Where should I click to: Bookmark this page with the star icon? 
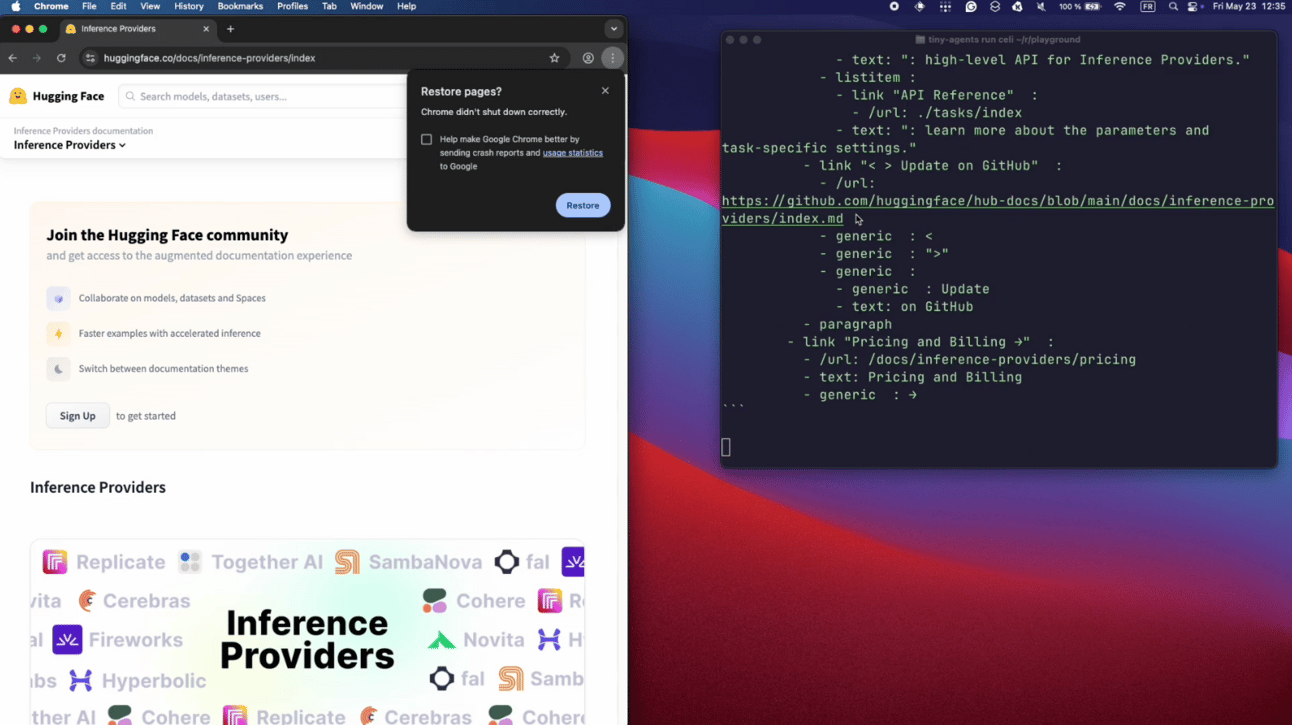[554, 58]
